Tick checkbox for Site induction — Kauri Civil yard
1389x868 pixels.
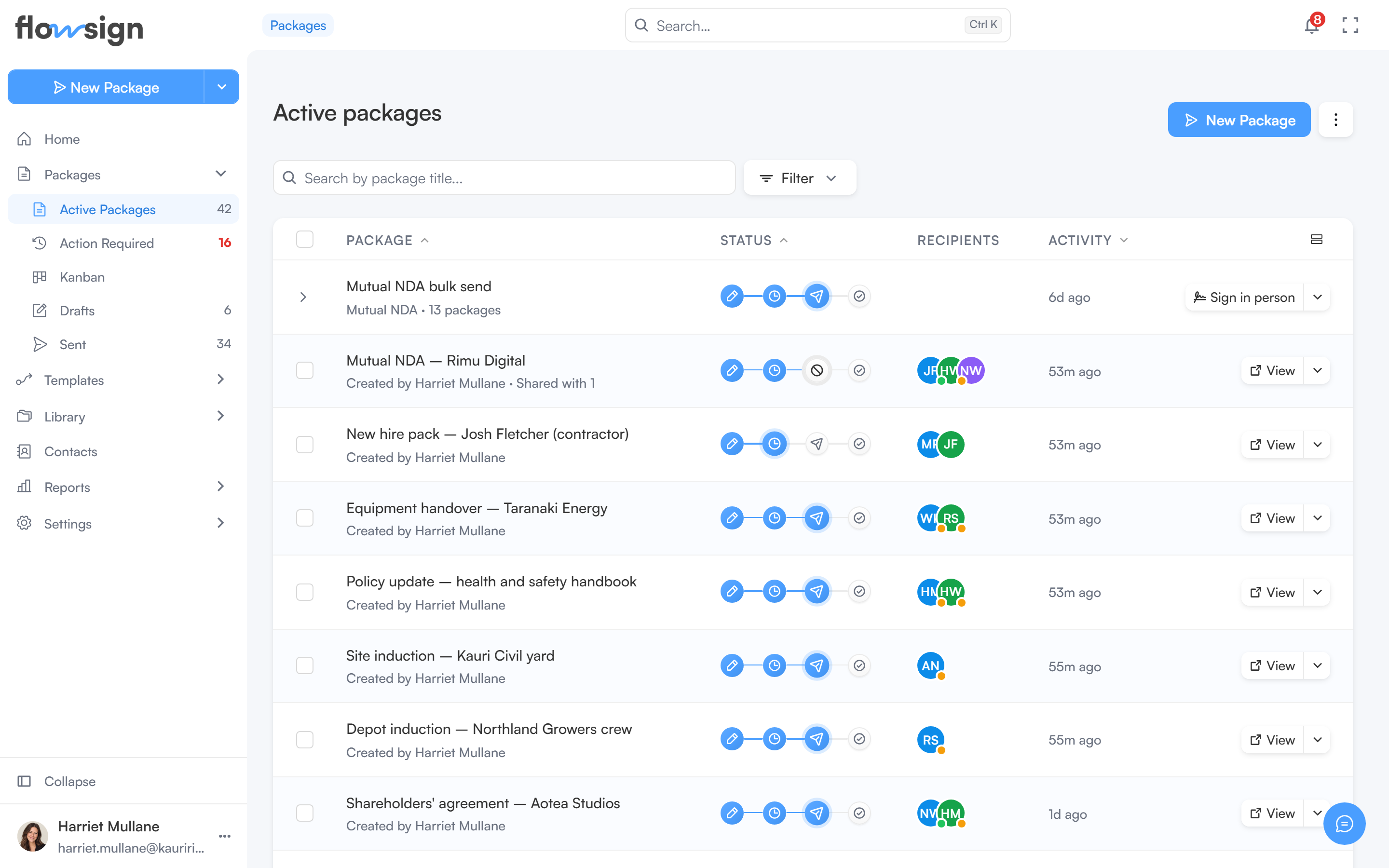pos(305,665)
